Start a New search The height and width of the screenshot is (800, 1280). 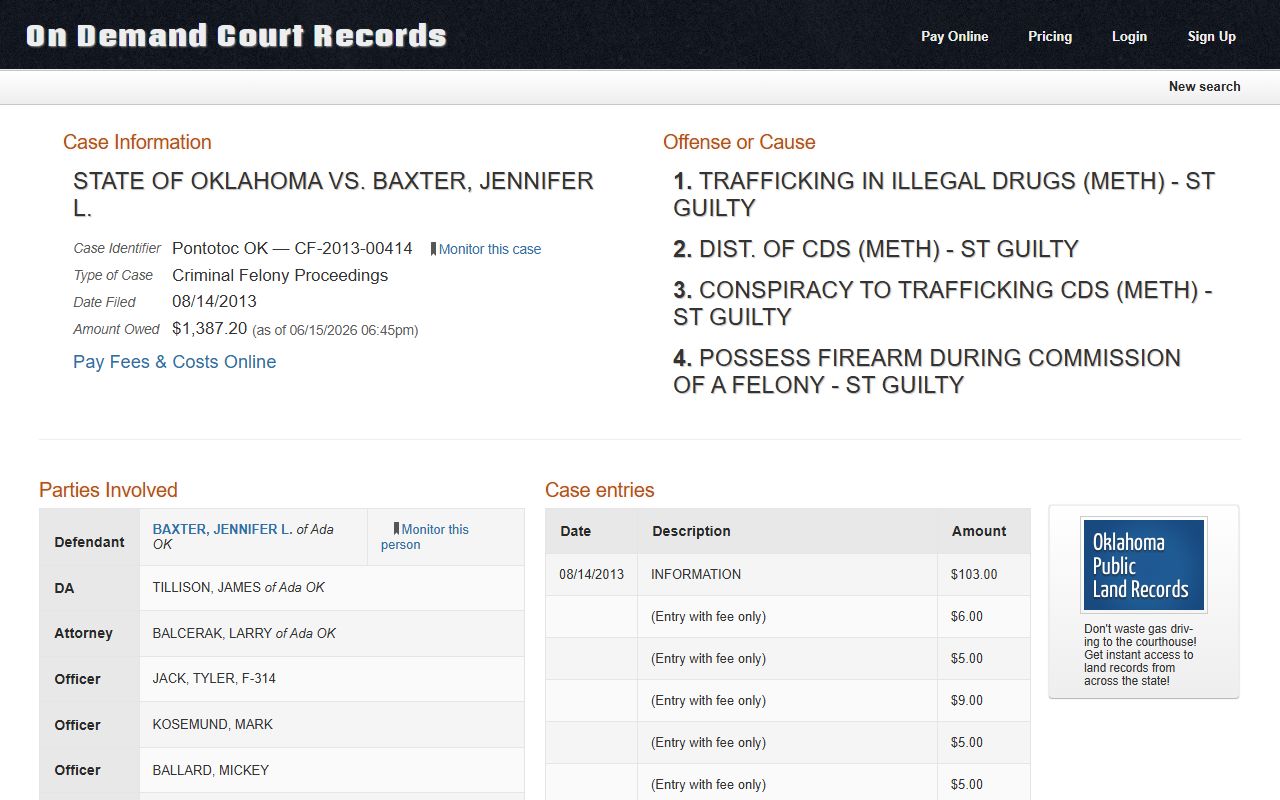click(1204, 86)
